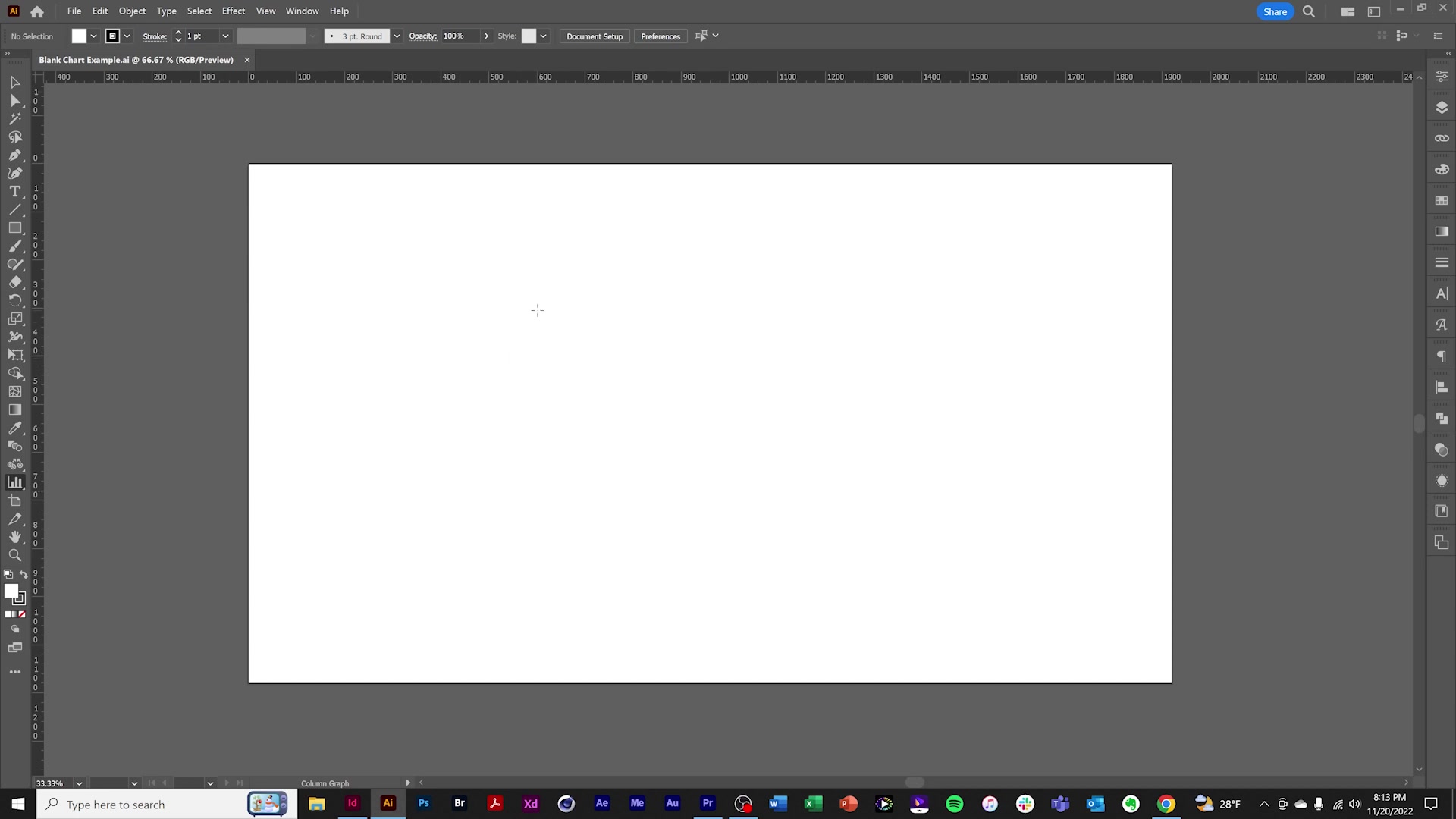1456x819 pixels.
Task: Open Preferences from the control bar
Action: (661, 36)
